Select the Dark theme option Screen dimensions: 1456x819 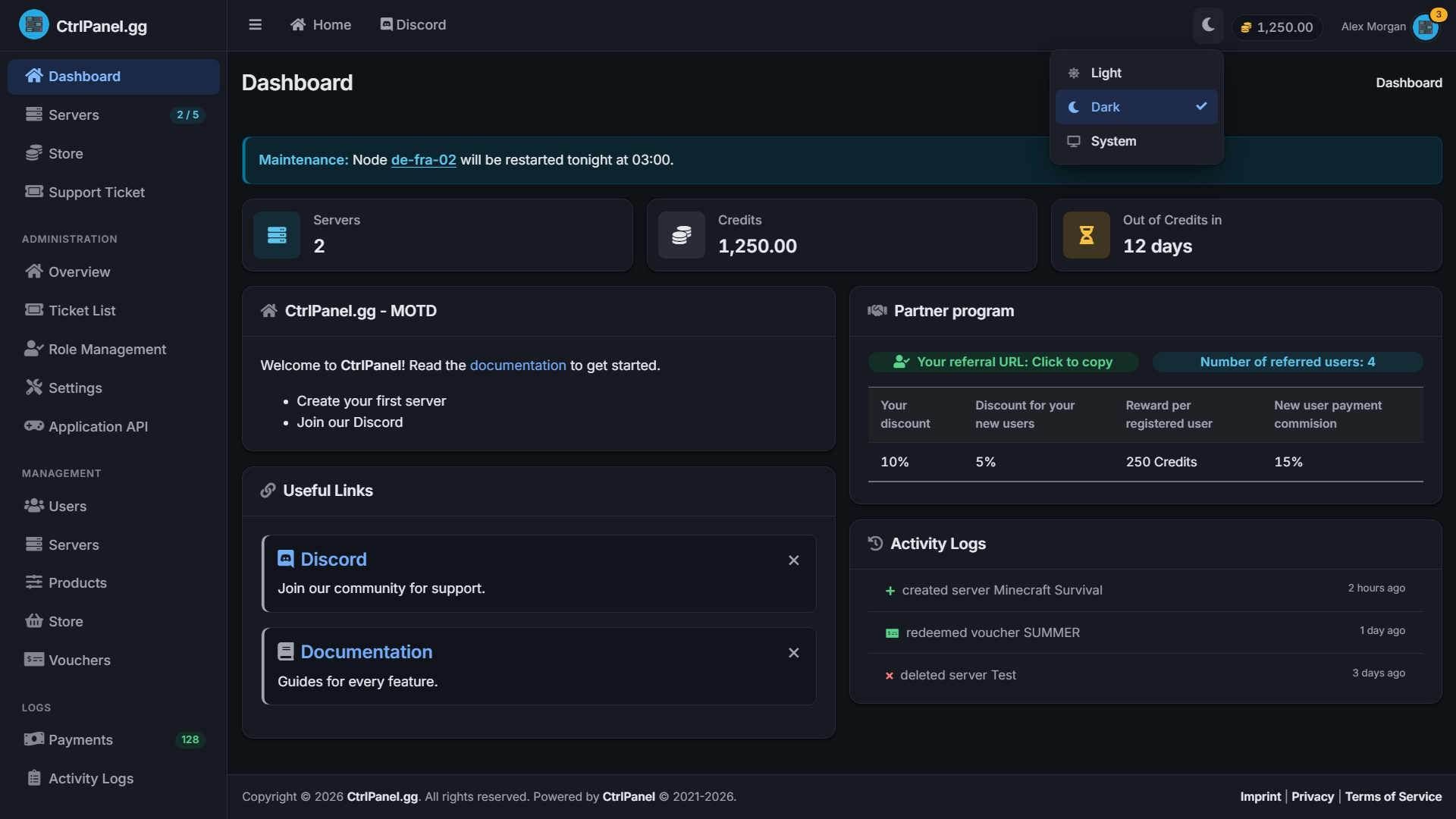[x=1136, y=107]
